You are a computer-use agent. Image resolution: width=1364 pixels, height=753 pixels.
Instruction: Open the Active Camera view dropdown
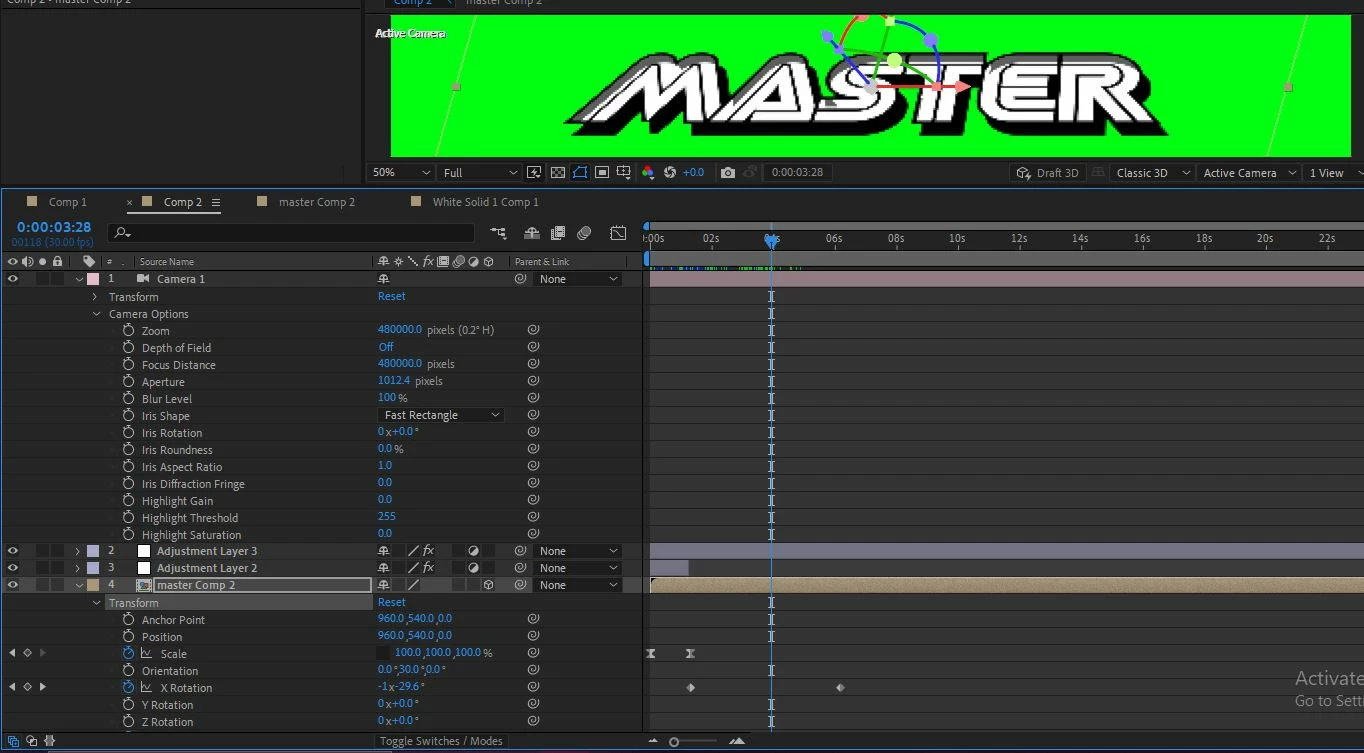[1250, 173]
